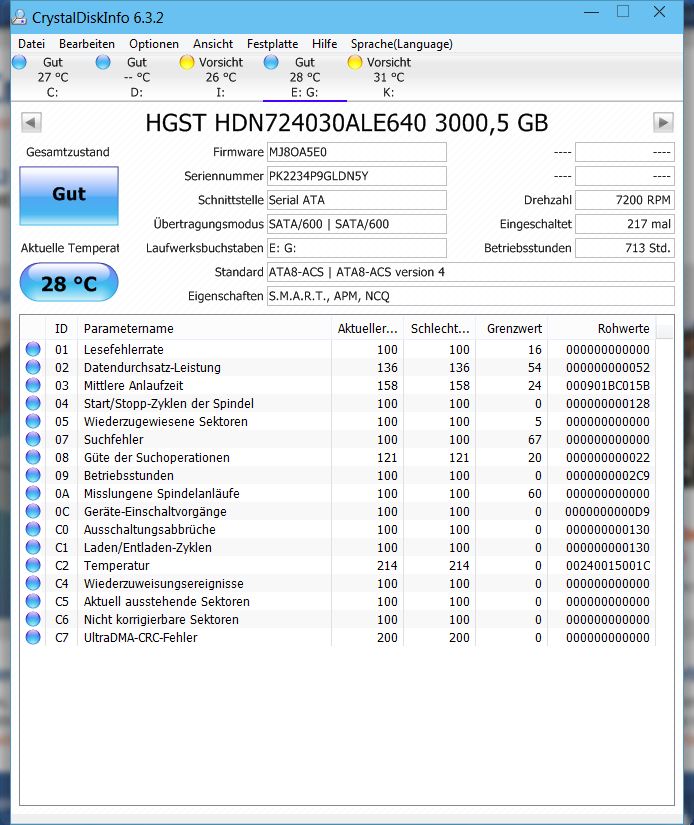694x825 pixels.
Task: Click the blue status orb for C:
Action: pos(19,62)
